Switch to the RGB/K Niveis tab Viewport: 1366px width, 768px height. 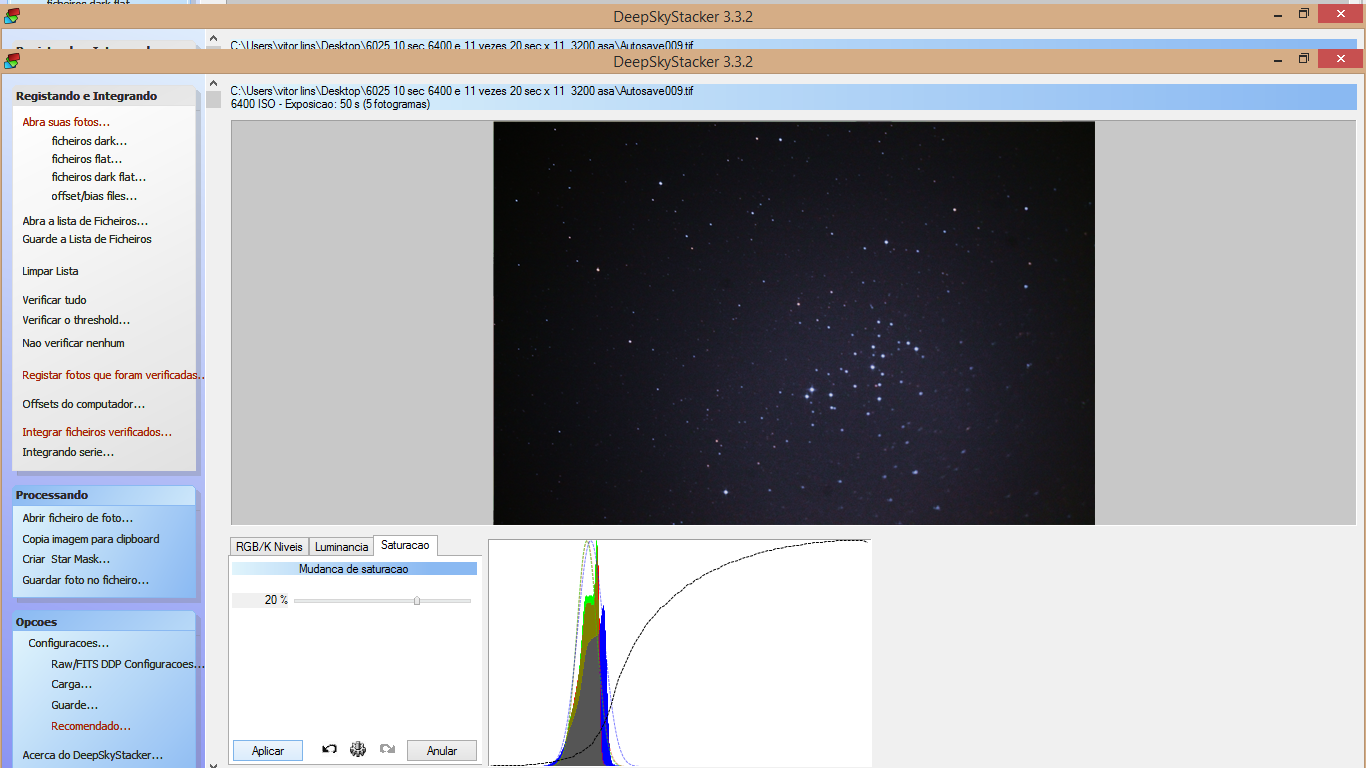(x=268, y=547)
